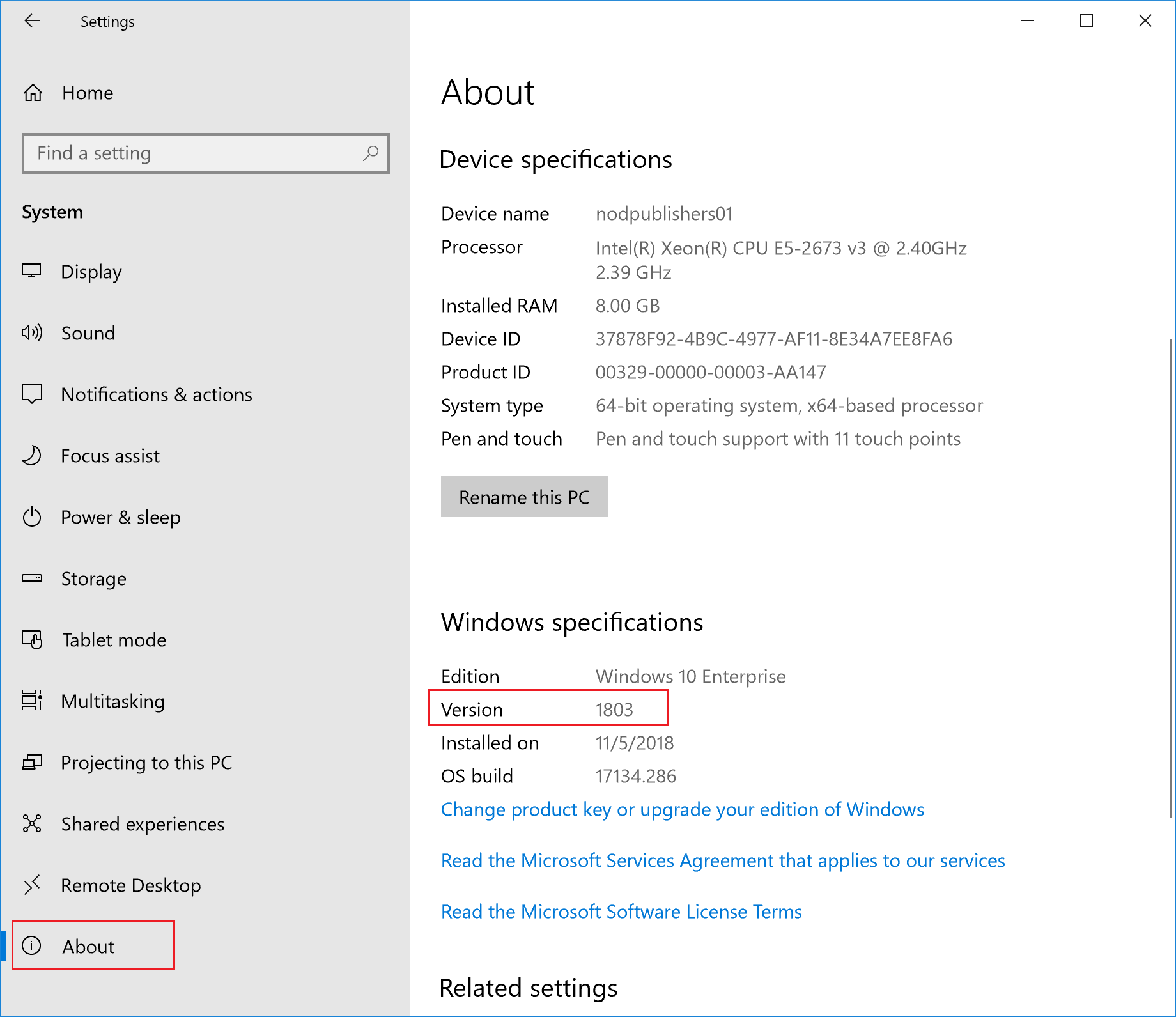
Task: Select Projecting to this PC label
Action: [x=146, y=763]
